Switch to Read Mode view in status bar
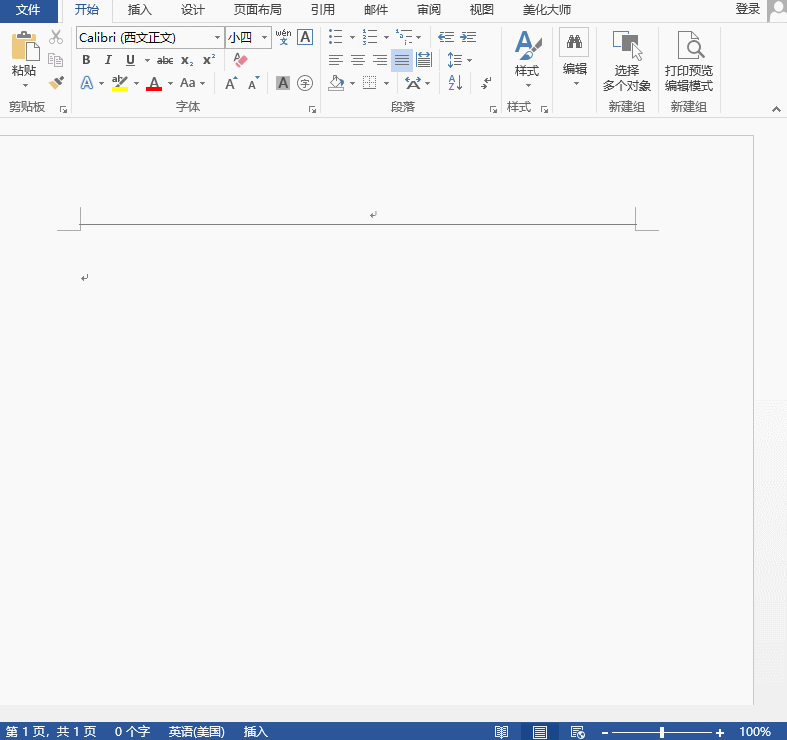Image resolution: width=787 pixels, height=740 pixels. [x=502, y=732]
